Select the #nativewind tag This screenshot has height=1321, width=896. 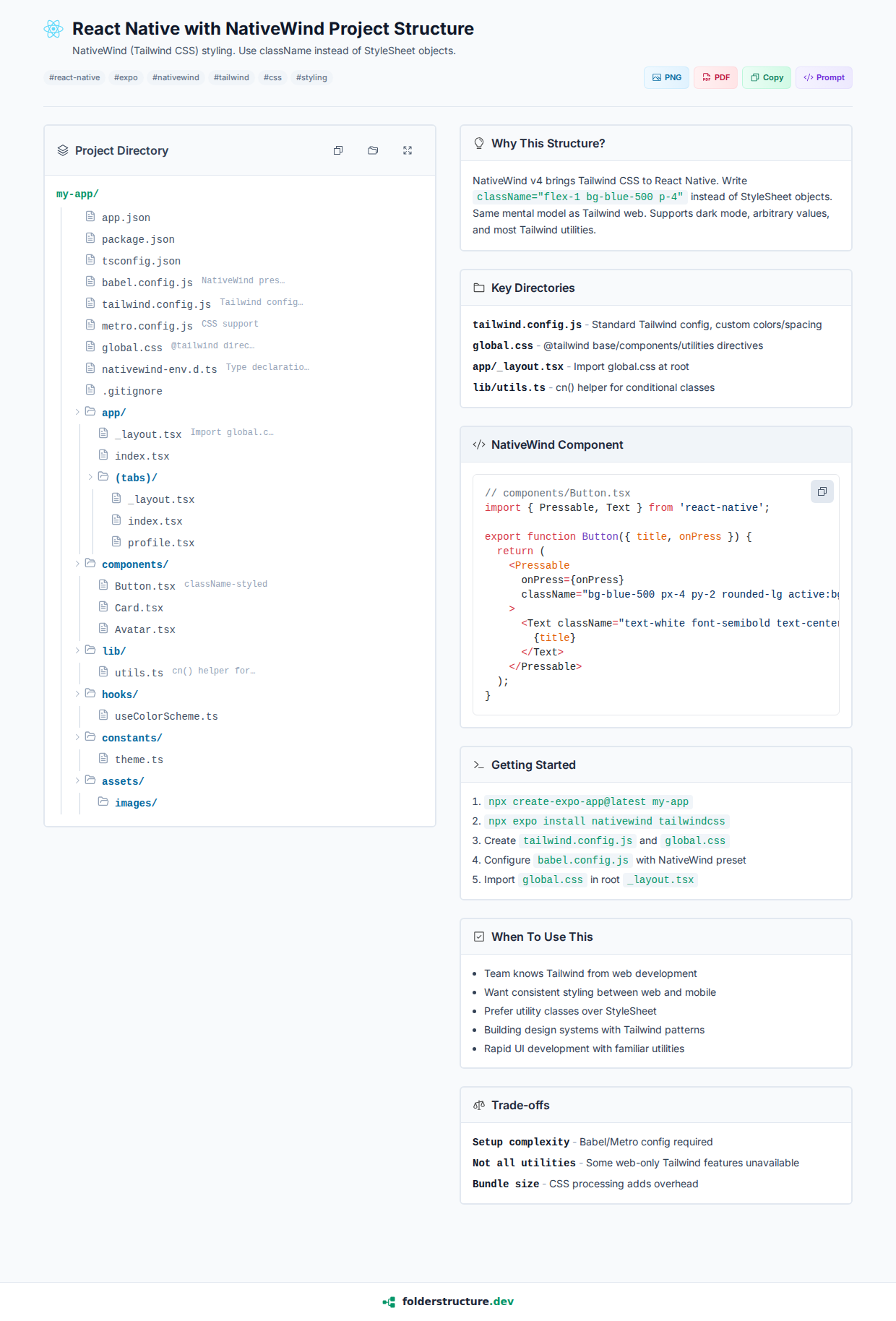[176, 77]
